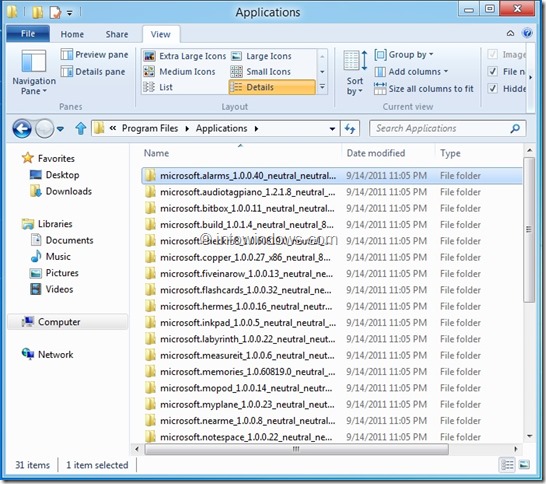
Task: Switch to the View tab
Action: point(161,34)
